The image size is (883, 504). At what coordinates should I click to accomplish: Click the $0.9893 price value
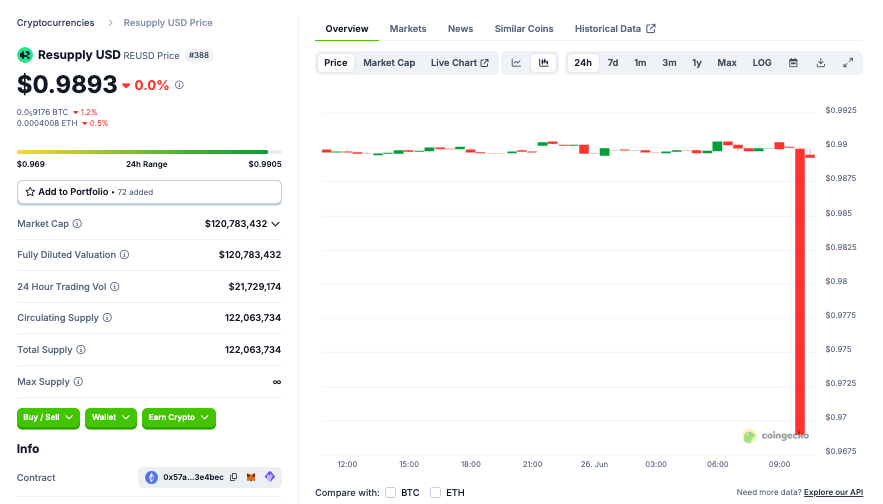click(67, 84)
